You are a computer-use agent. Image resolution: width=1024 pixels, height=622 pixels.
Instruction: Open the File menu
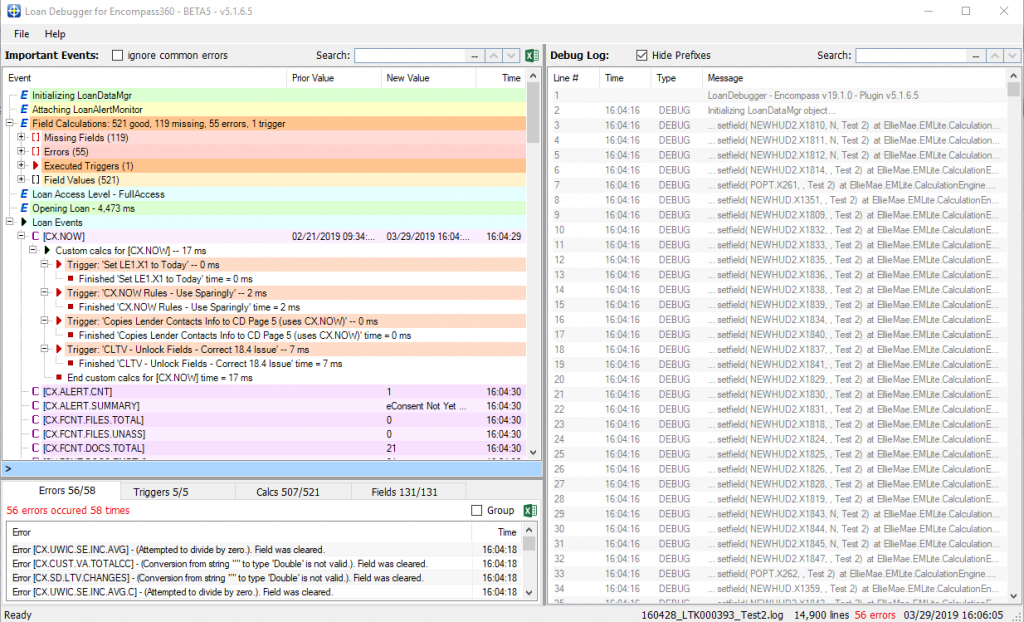click(x=20, y=33)
